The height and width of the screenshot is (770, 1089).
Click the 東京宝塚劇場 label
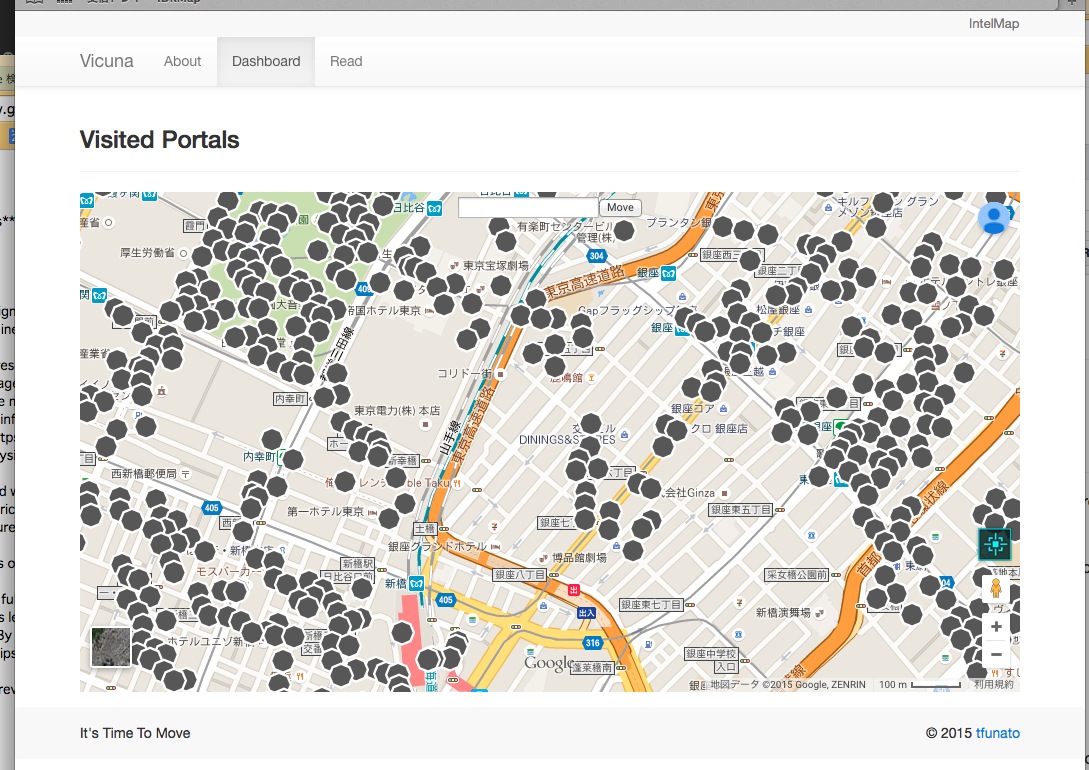[495, 265]
